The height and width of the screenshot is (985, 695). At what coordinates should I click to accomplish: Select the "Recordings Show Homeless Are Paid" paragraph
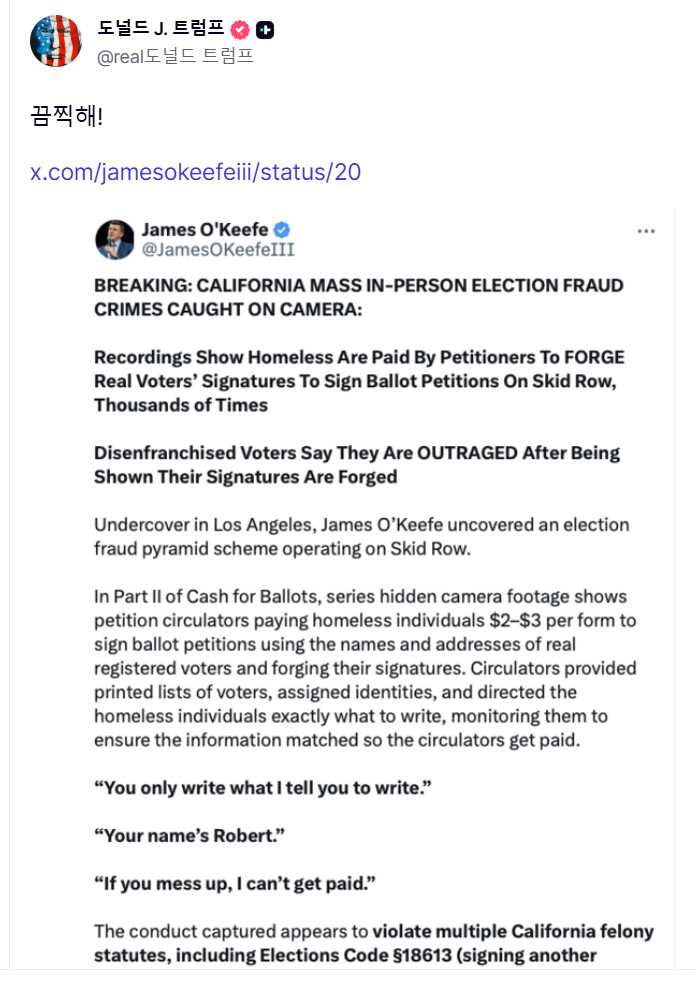coord(359,381)
